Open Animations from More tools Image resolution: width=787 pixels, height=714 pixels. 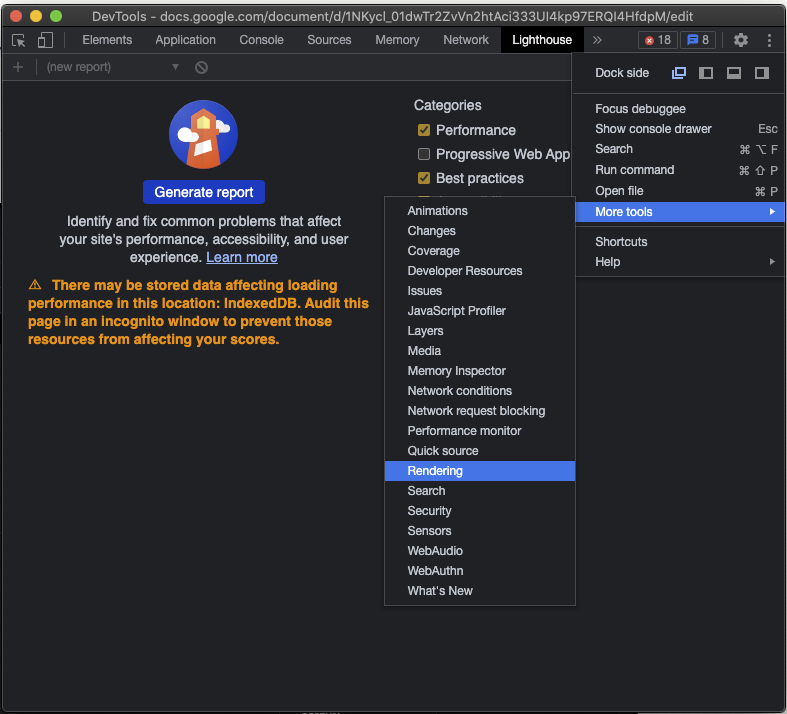click(x=480, y=211)
